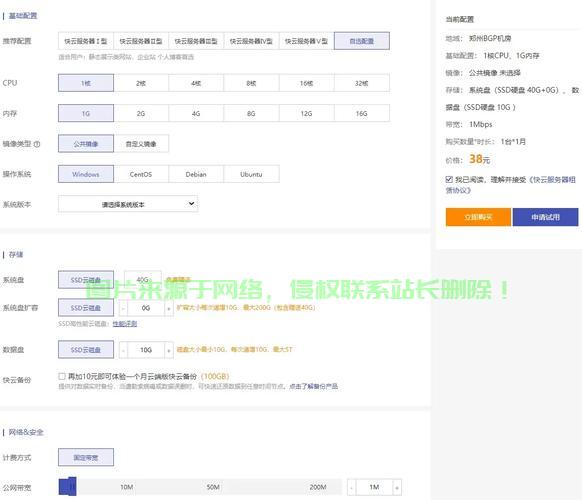Open the 系统版本 dropdown
582x500 pixels.
coord(128,204)
